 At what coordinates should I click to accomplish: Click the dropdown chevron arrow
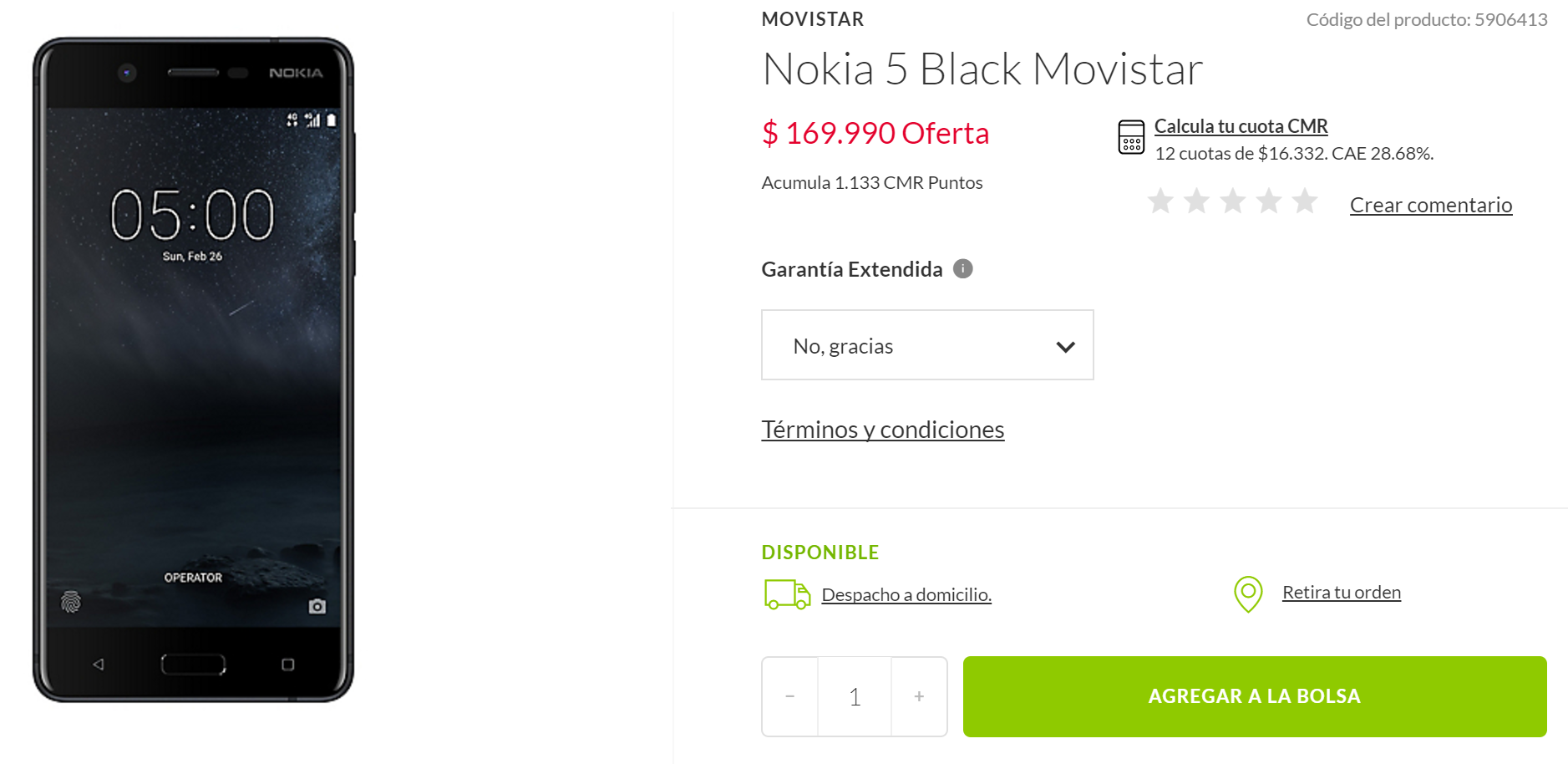1065,346
